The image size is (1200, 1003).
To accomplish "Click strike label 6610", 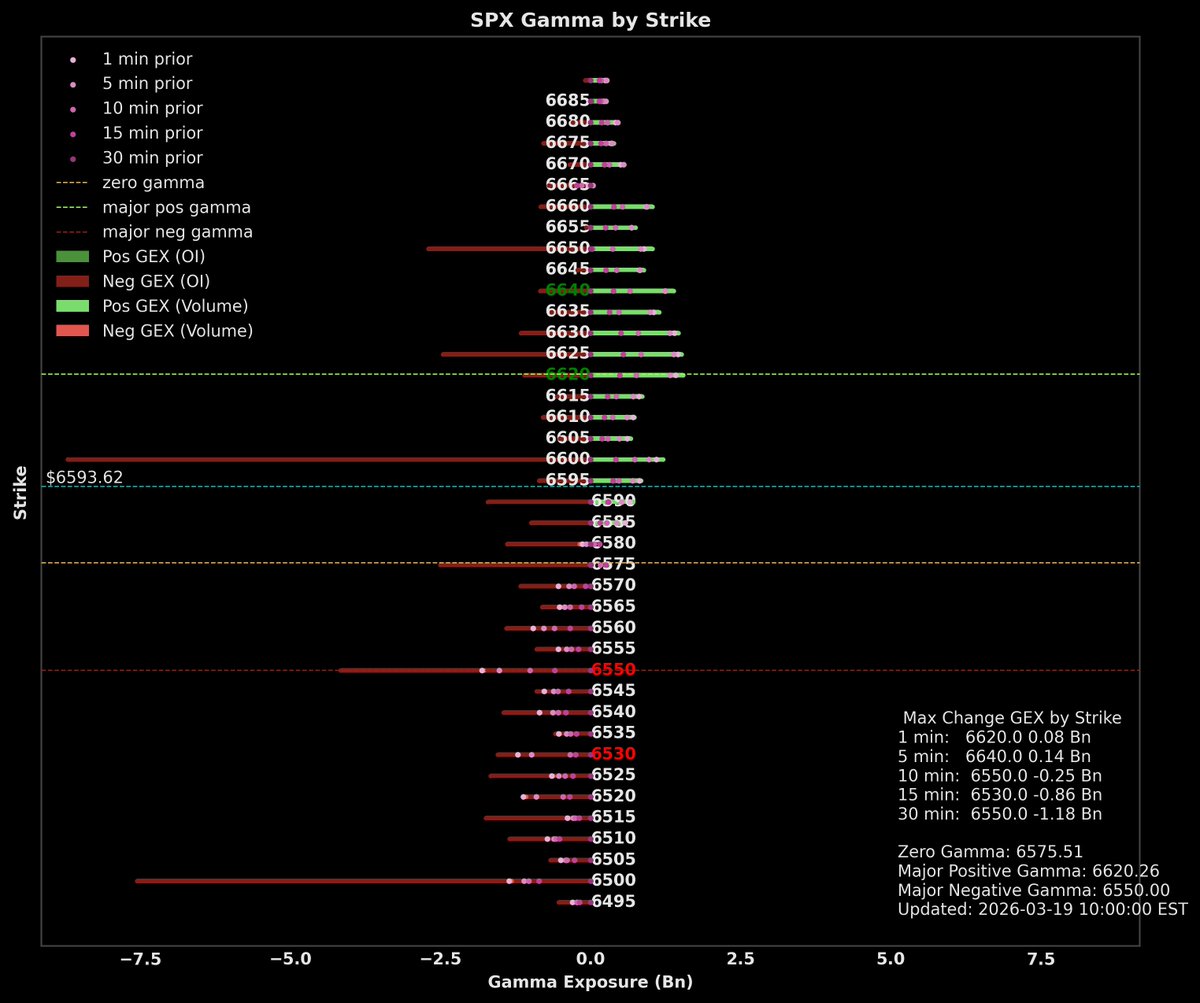I will click(567, 417).
